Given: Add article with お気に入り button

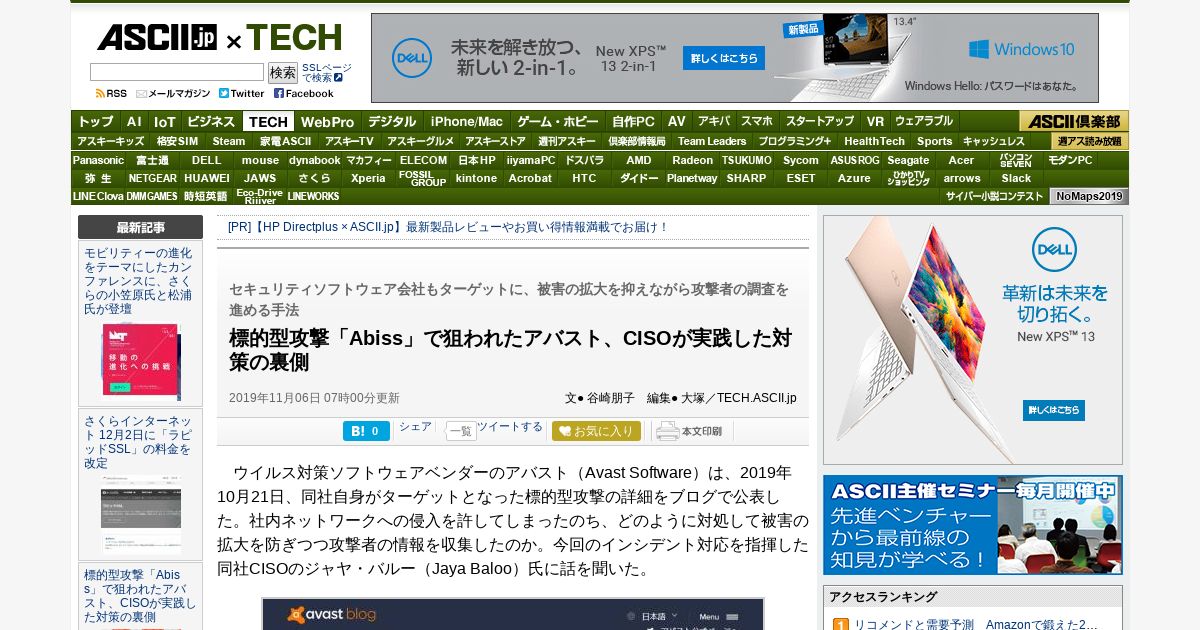Looking at the screenshot, I should pyautogui.click(x=596, y=431).
